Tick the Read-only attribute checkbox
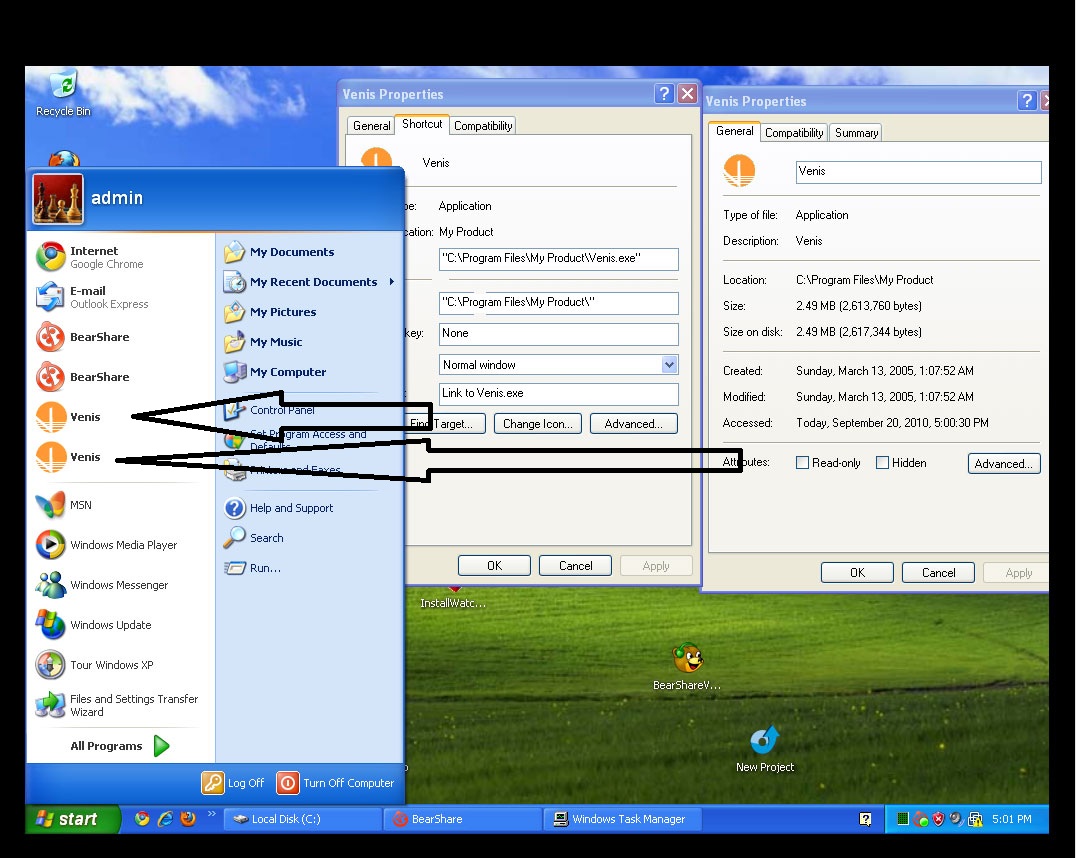 point(802,463)
